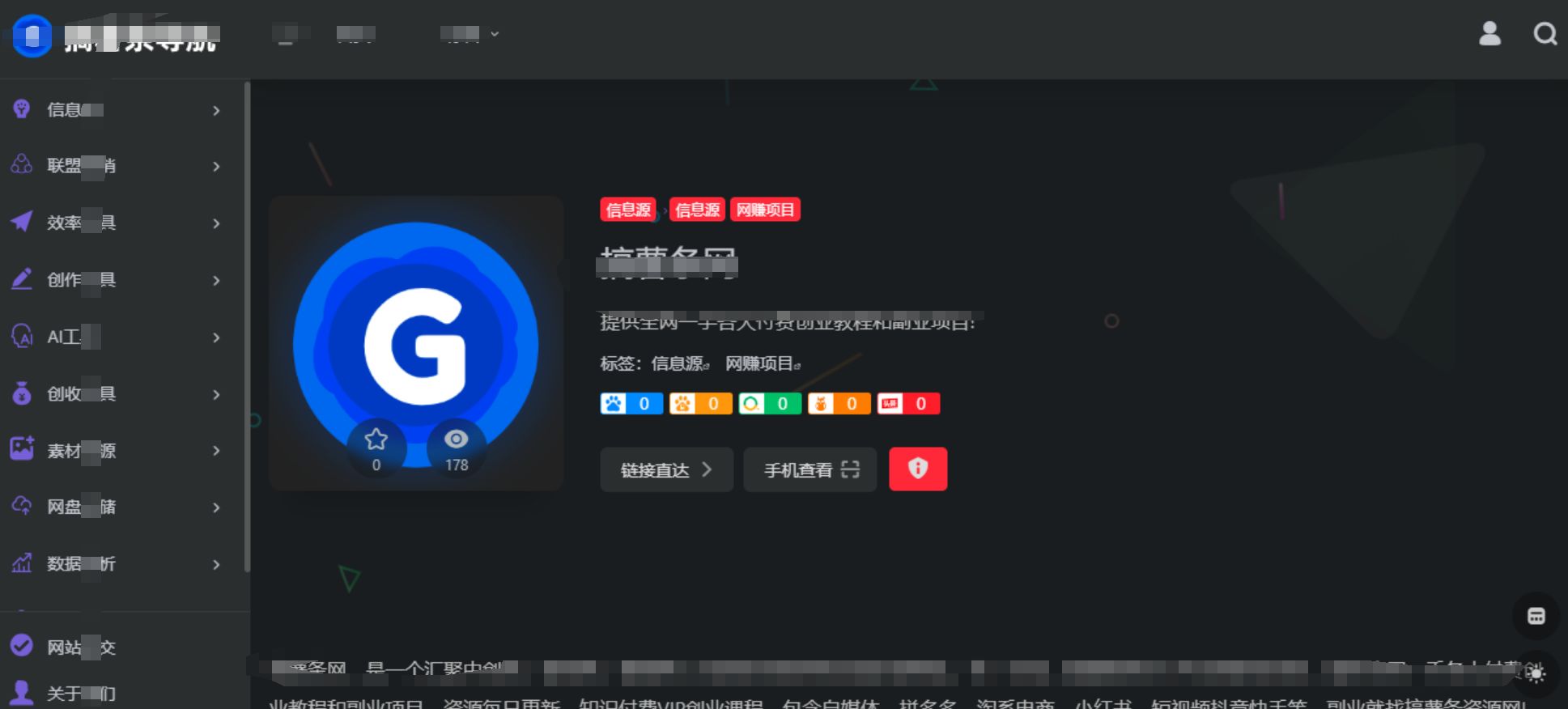Click the 信息源 label link after 标签
Screen dimensions: 1568x709
click(680, 363)
